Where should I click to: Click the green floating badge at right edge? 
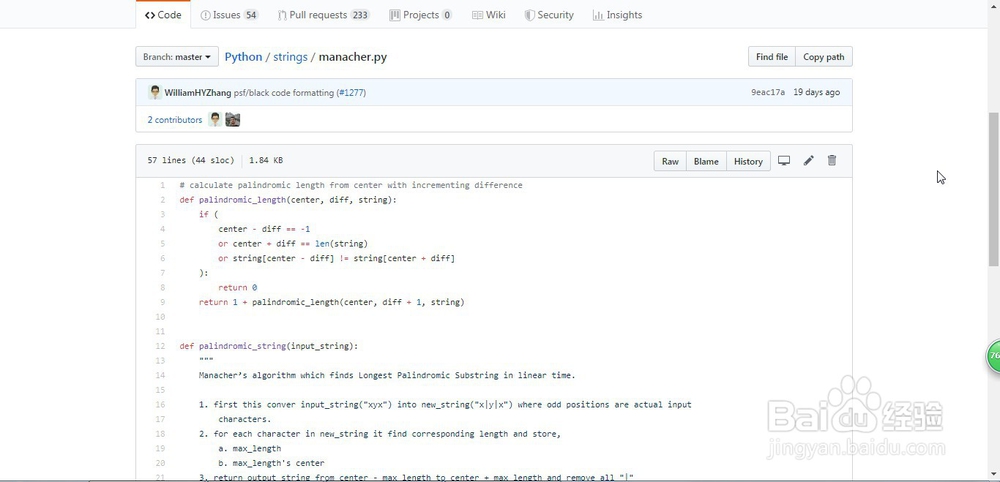tap(993, 356)
